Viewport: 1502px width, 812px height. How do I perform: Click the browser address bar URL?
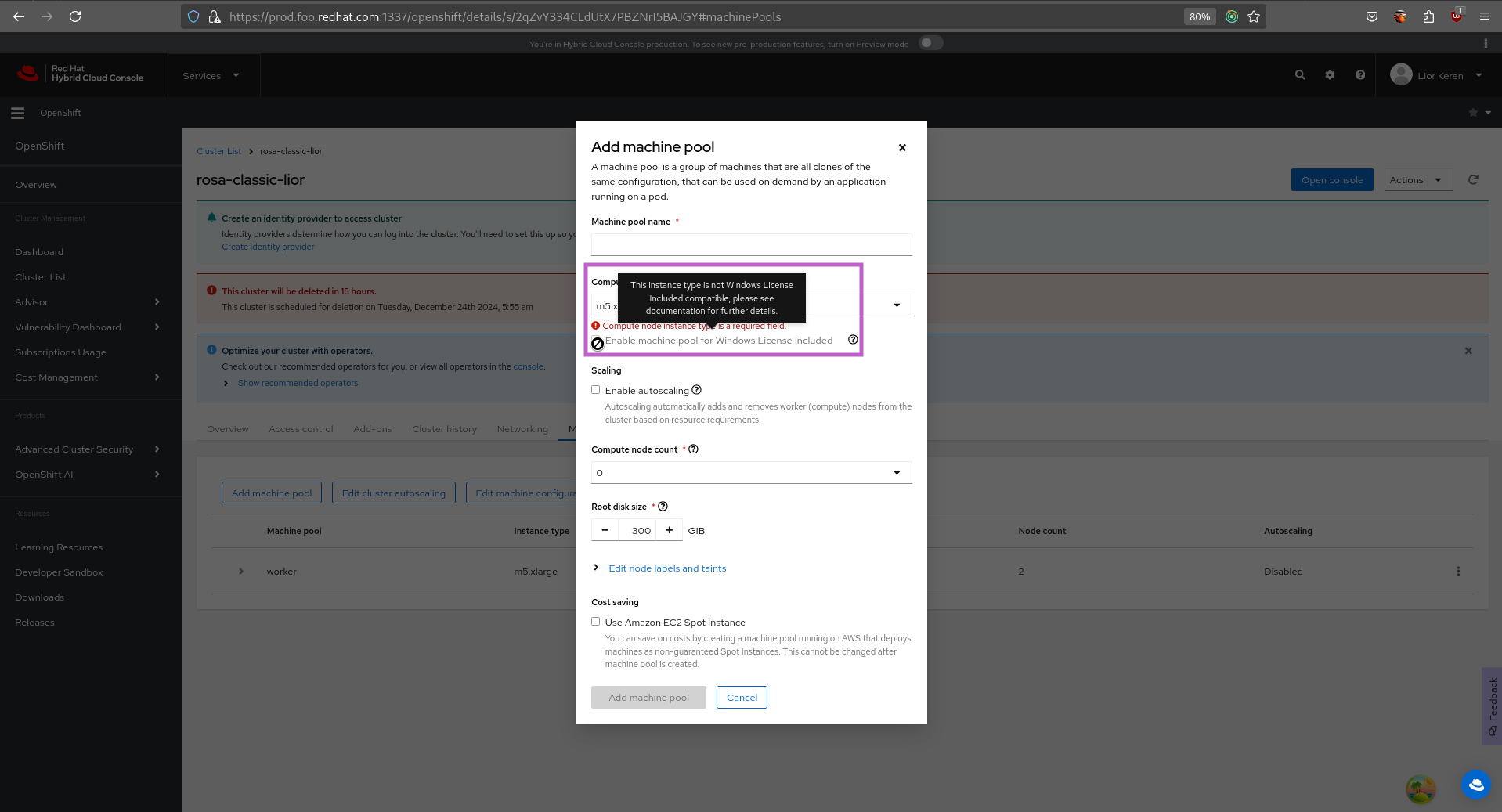pos(505,16)
